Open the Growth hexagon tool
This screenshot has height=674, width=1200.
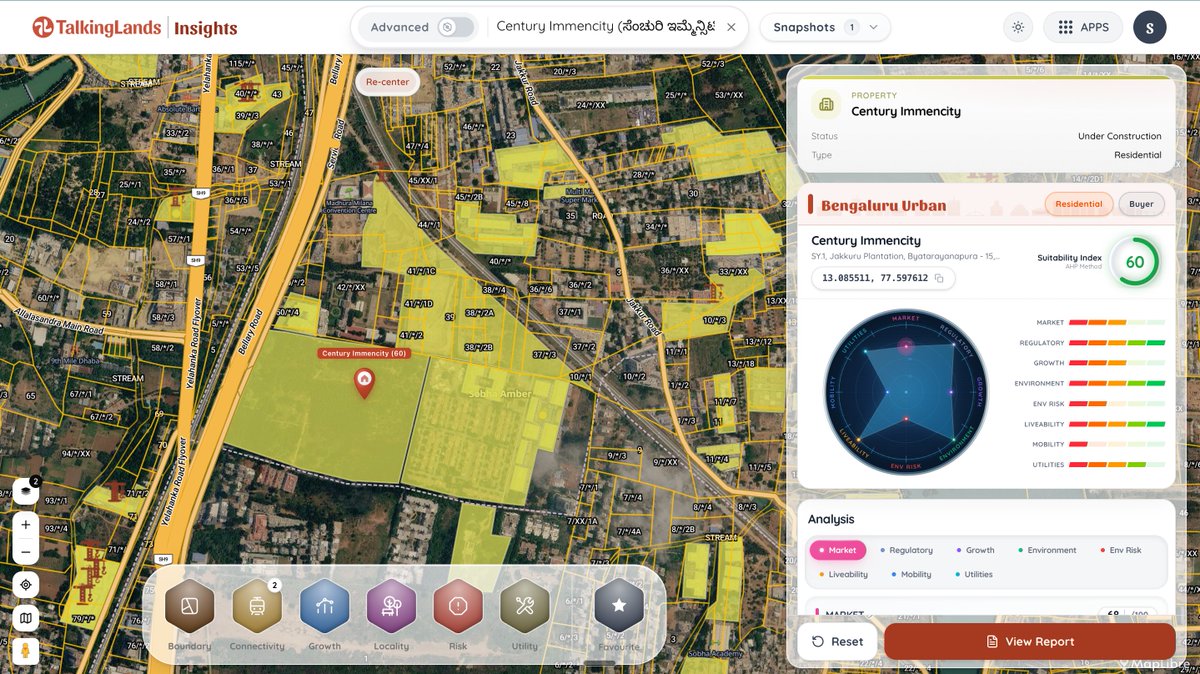tap(324, 607)
